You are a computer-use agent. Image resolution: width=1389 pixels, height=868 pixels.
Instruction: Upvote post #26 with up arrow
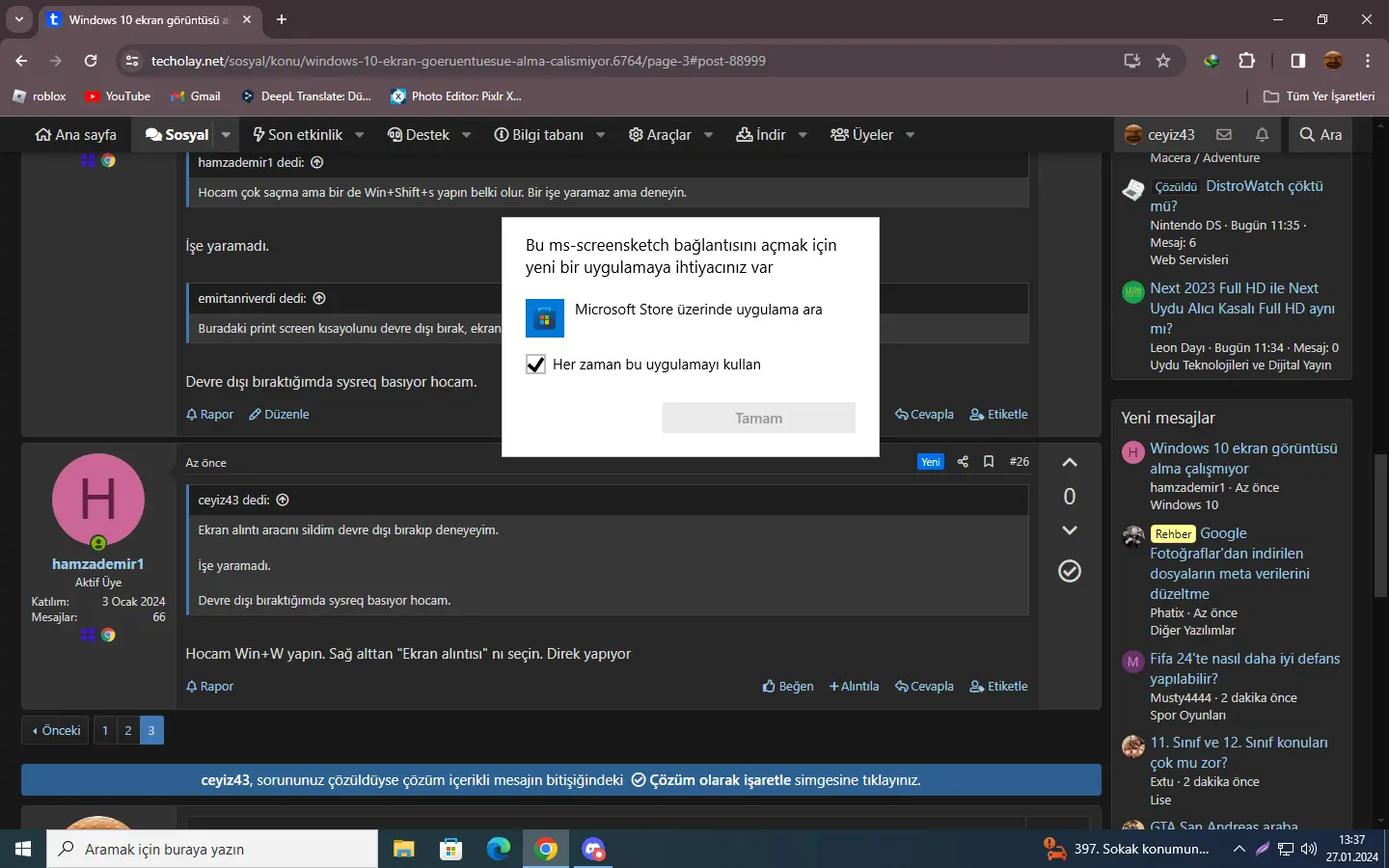pyautogui.click(x=1070, y=462)
